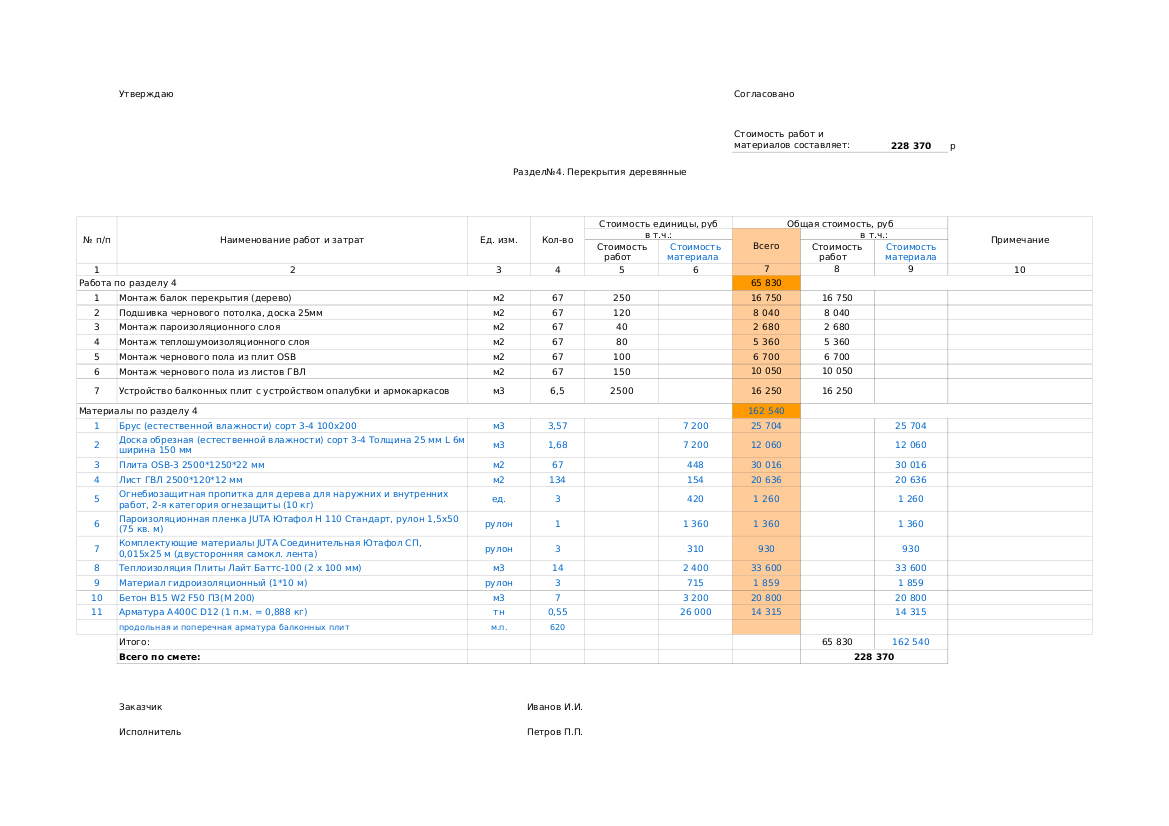The width and height of the screenshot is (1169, 826).
Task: Click the "Согласовано" heading
Action: (x=764, y=94)
